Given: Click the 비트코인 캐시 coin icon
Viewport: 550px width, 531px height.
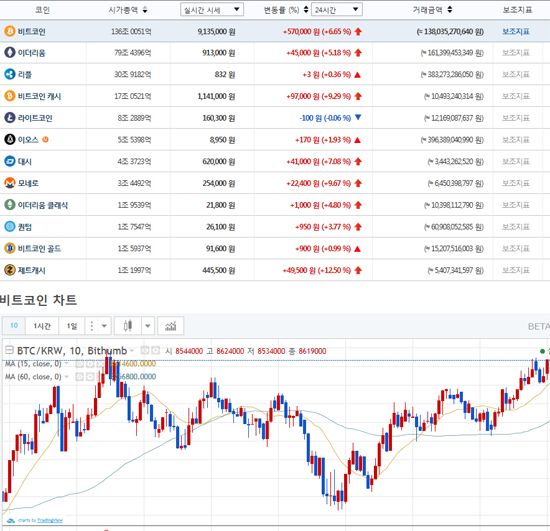Looking at the screenshot, I should click(10, 96).
